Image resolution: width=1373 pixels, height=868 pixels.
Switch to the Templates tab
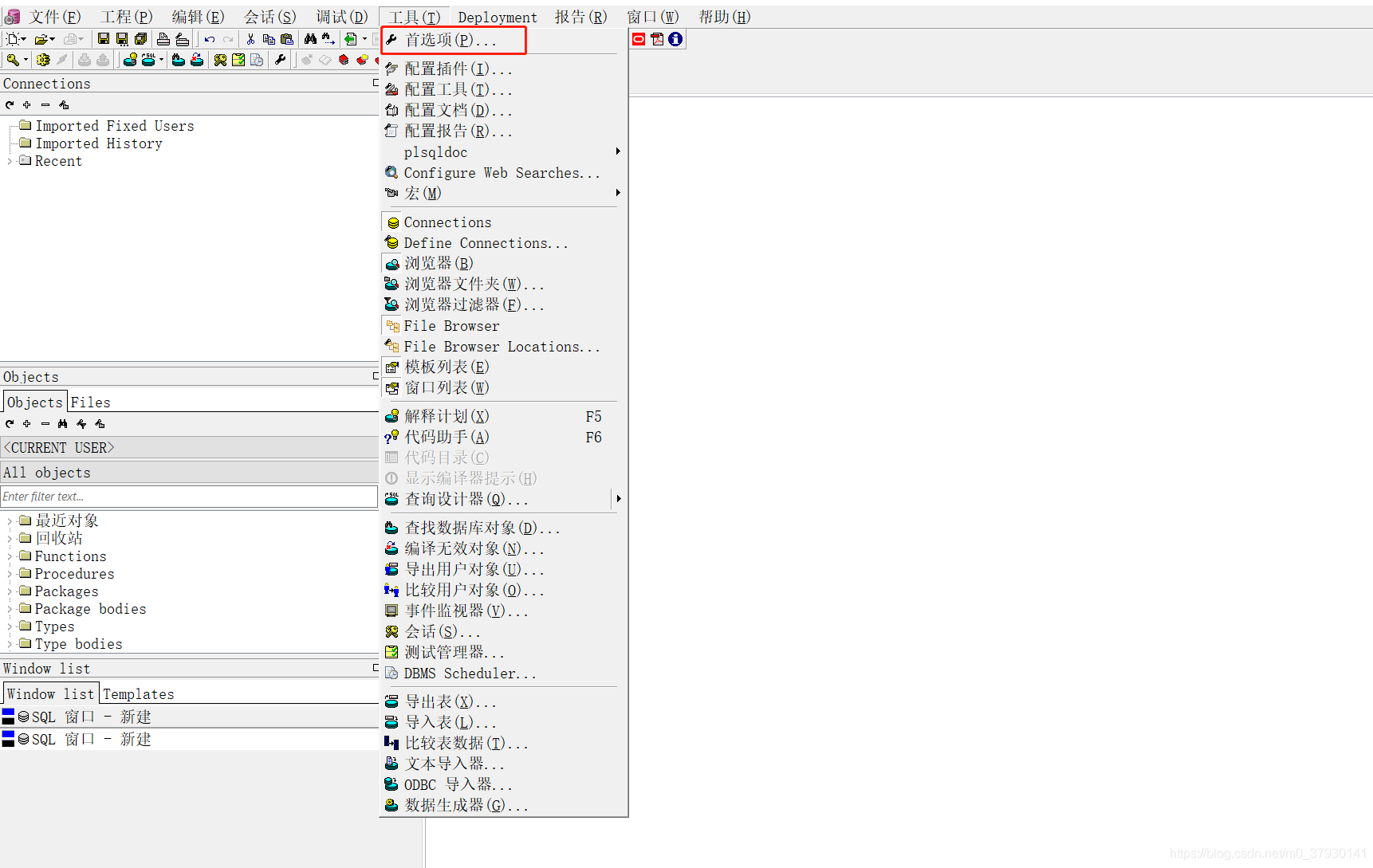138,694
